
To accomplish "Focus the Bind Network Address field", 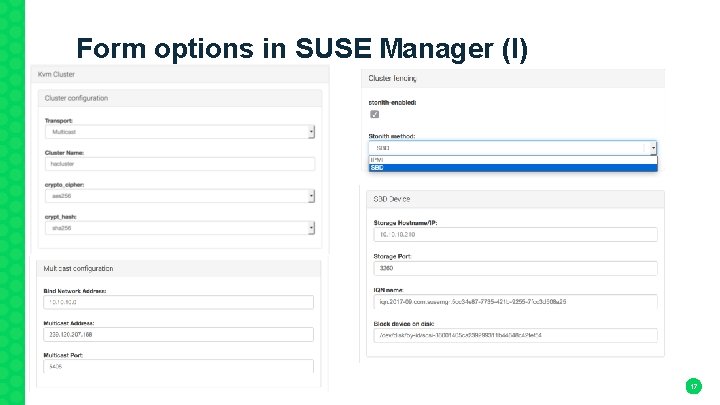I will click(180, 301).
